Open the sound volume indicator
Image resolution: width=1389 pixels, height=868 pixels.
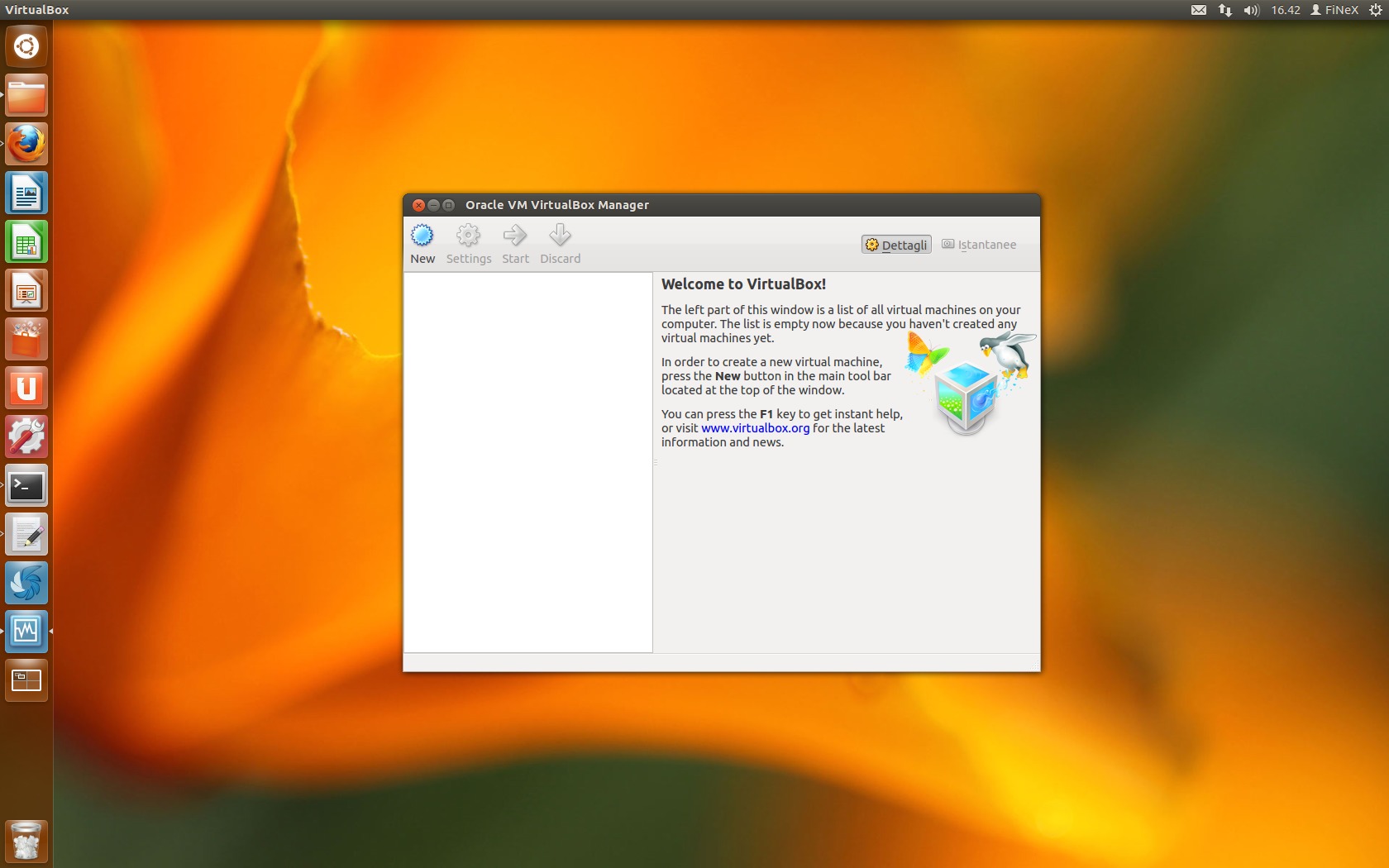point(1251,10)
